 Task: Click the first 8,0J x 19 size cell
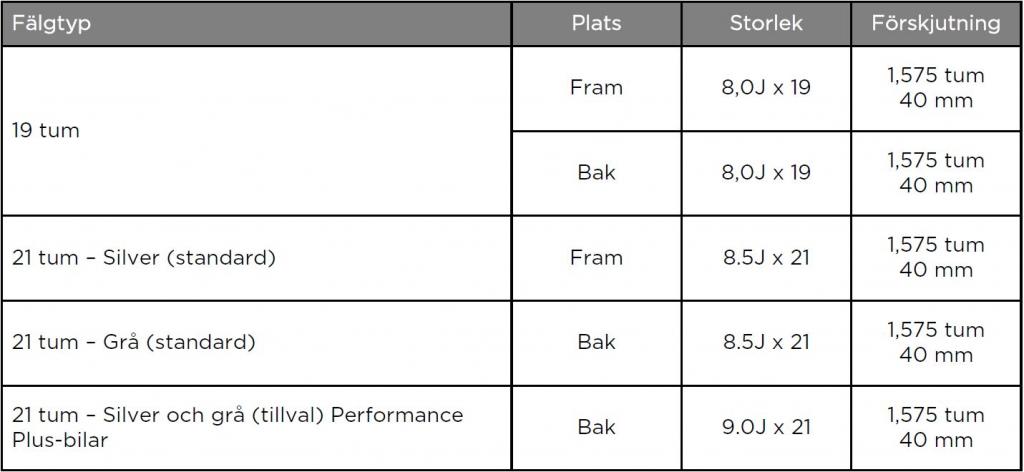coord(766,88)
